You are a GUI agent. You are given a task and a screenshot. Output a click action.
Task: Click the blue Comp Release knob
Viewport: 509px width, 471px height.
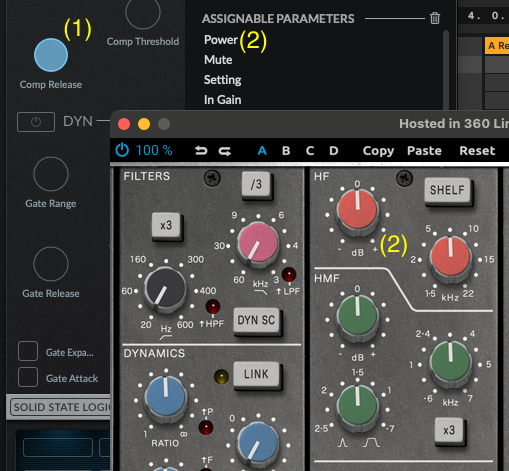[51, 55]
